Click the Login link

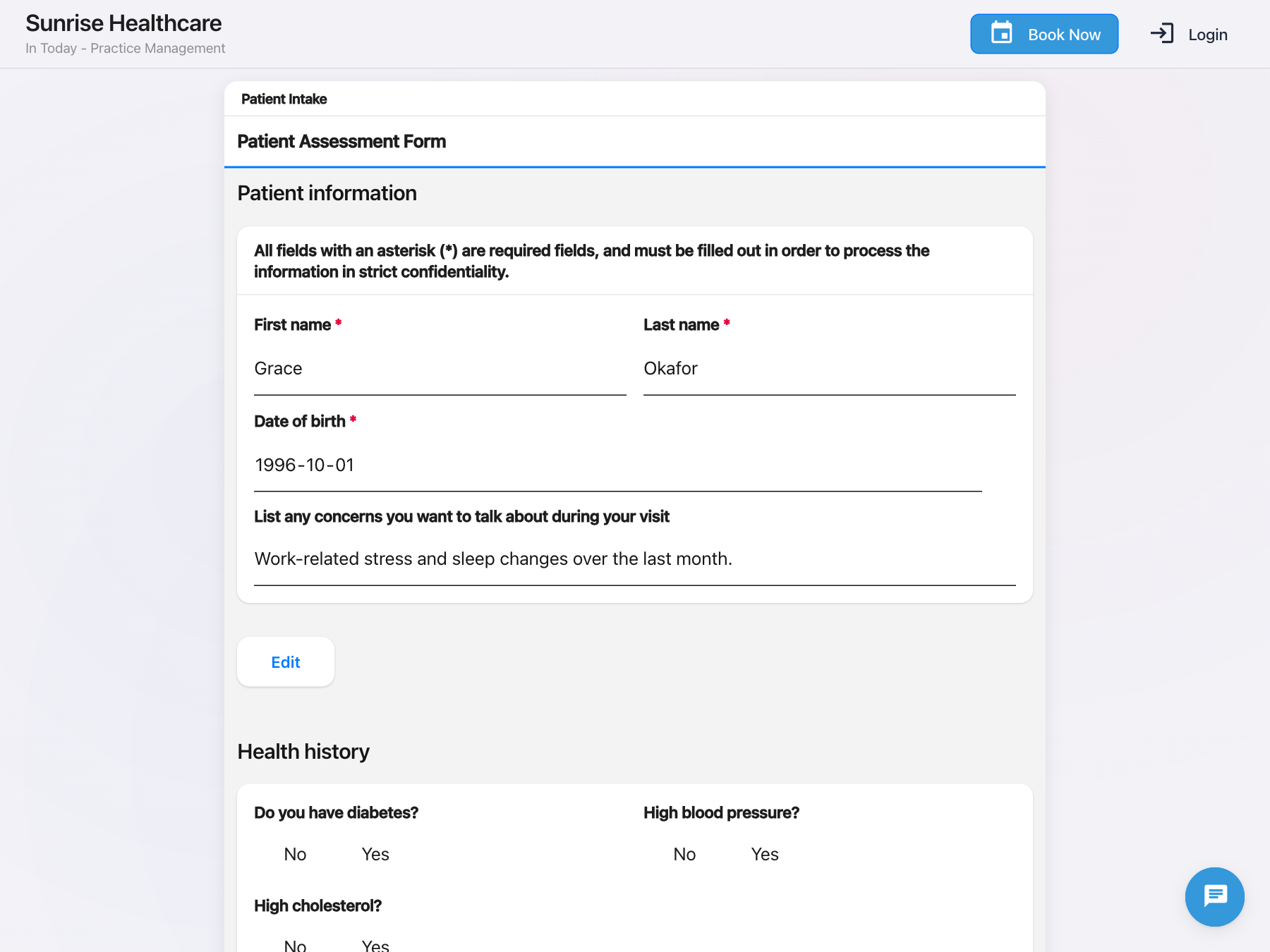pos(1189,34)
